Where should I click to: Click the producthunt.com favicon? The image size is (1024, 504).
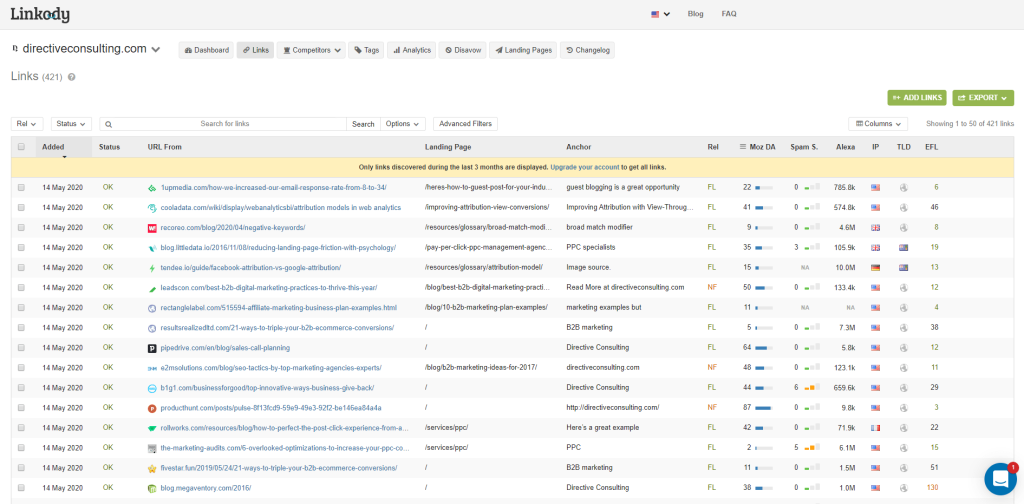pos(152,408)
